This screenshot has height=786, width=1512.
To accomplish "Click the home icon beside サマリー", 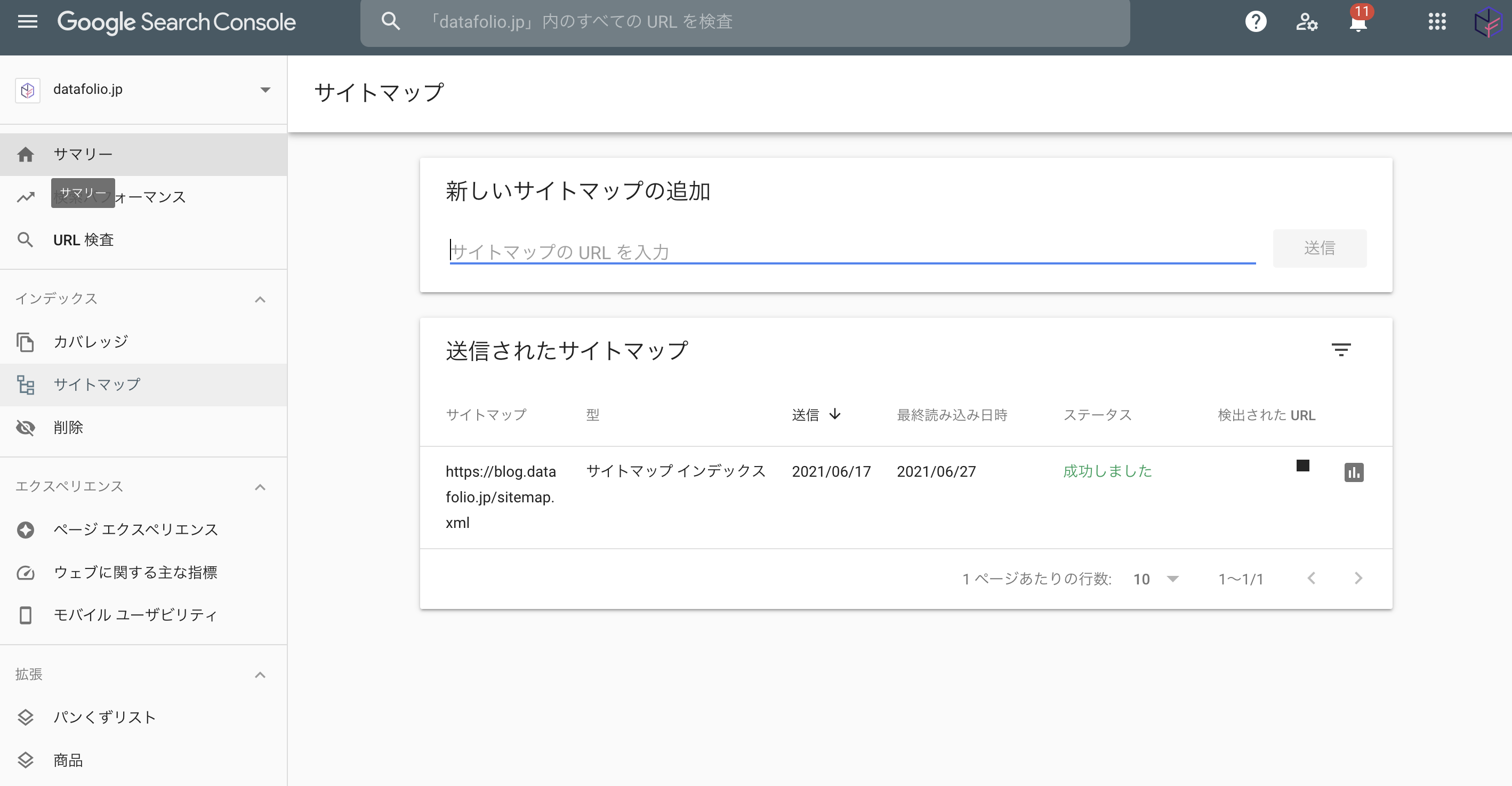I will click(x=25, y=155).
